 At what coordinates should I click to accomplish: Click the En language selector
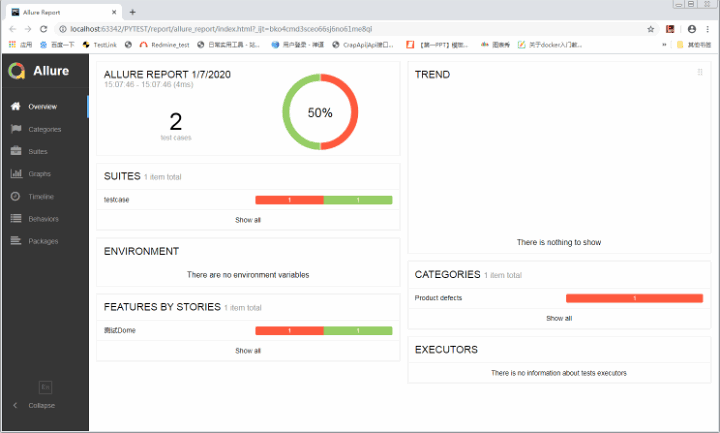pyautogui.click(x=45, y=387)
